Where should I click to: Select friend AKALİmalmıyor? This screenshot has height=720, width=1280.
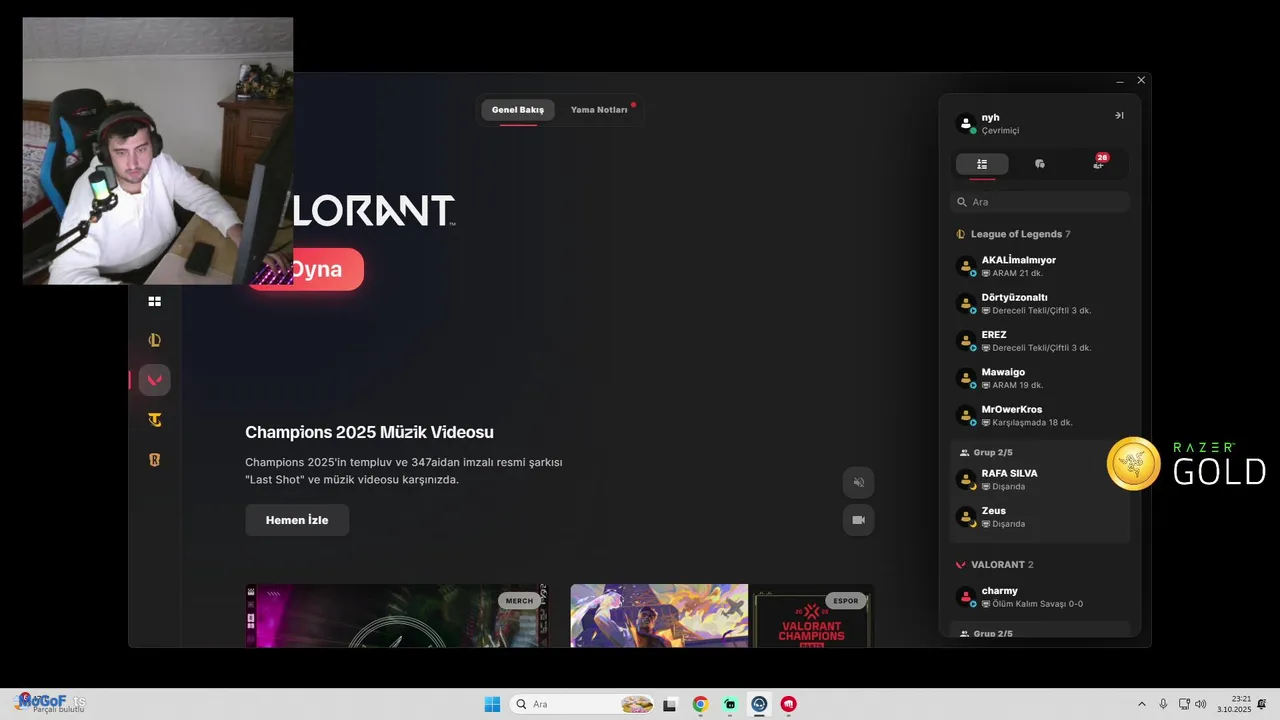[x=1040, y=266]
